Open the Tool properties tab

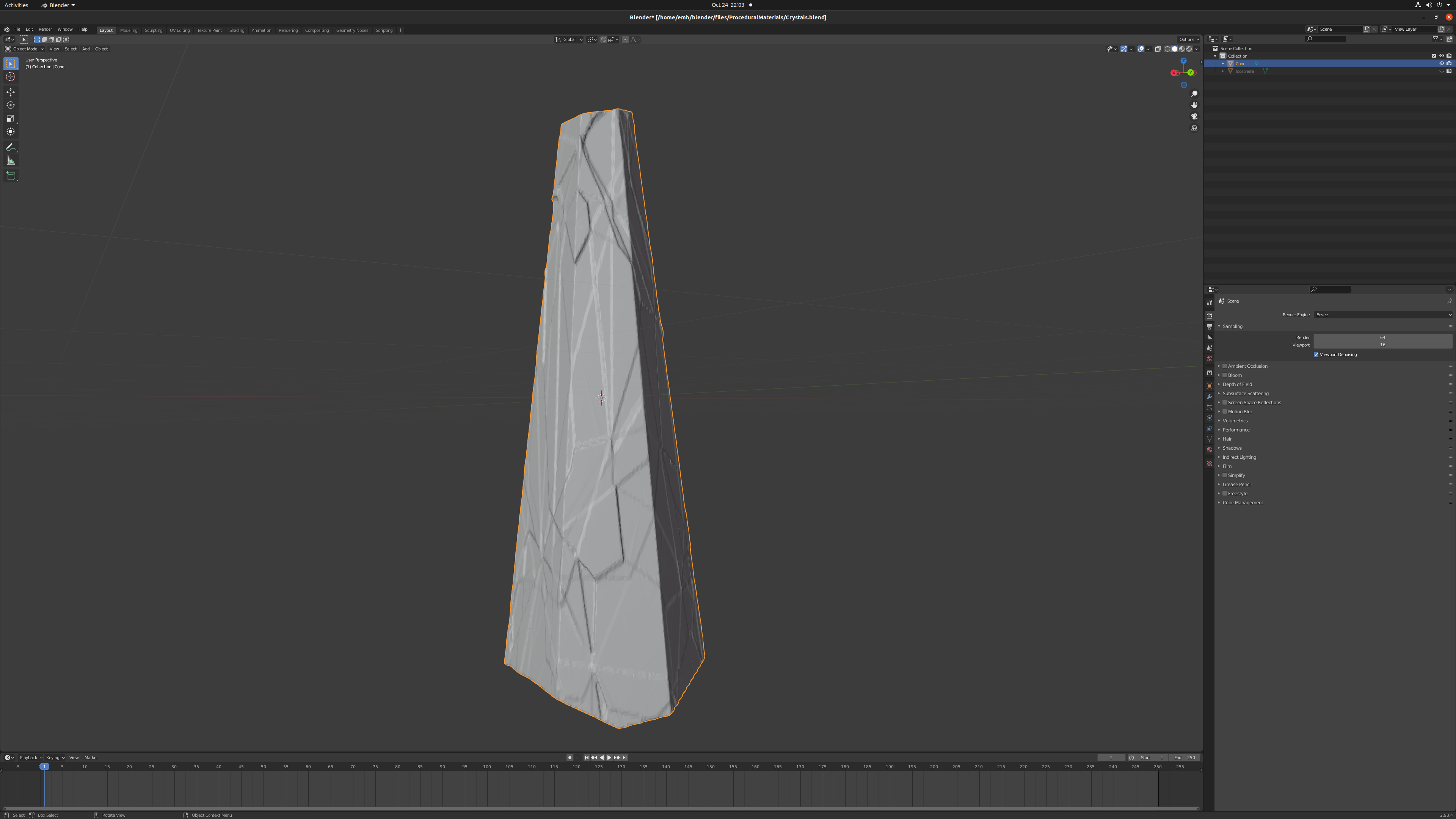click(x=1210, y=303)
